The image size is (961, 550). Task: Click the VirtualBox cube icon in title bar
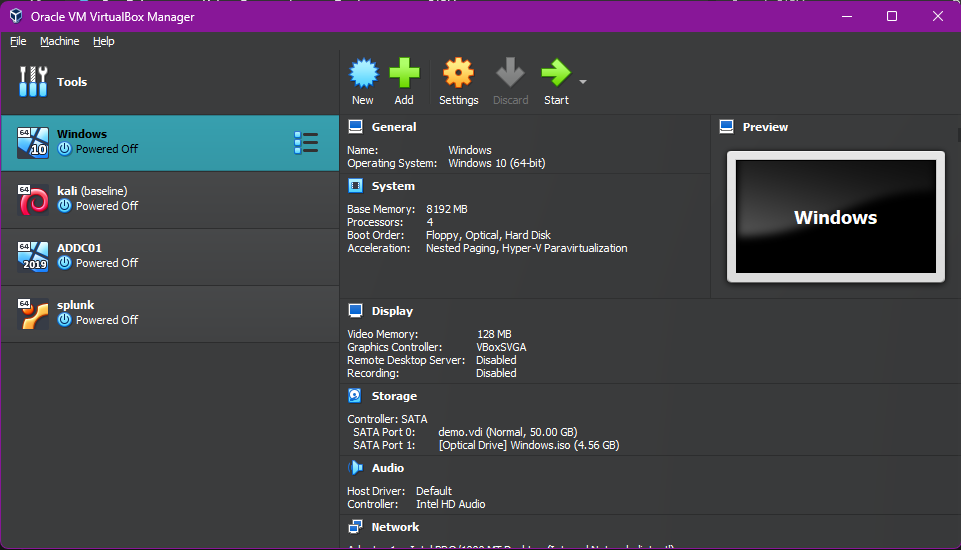click(x=16, y=16)
